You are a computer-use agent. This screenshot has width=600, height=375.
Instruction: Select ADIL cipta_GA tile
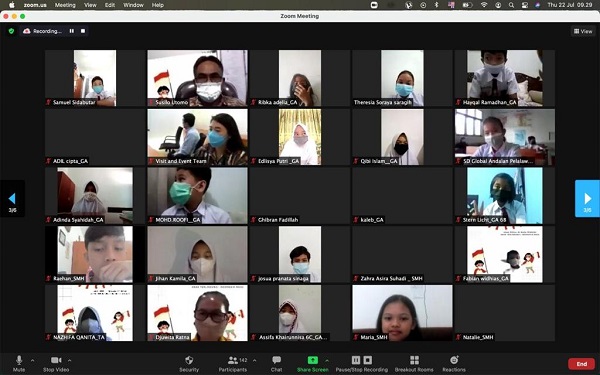(x=95, y=137)
